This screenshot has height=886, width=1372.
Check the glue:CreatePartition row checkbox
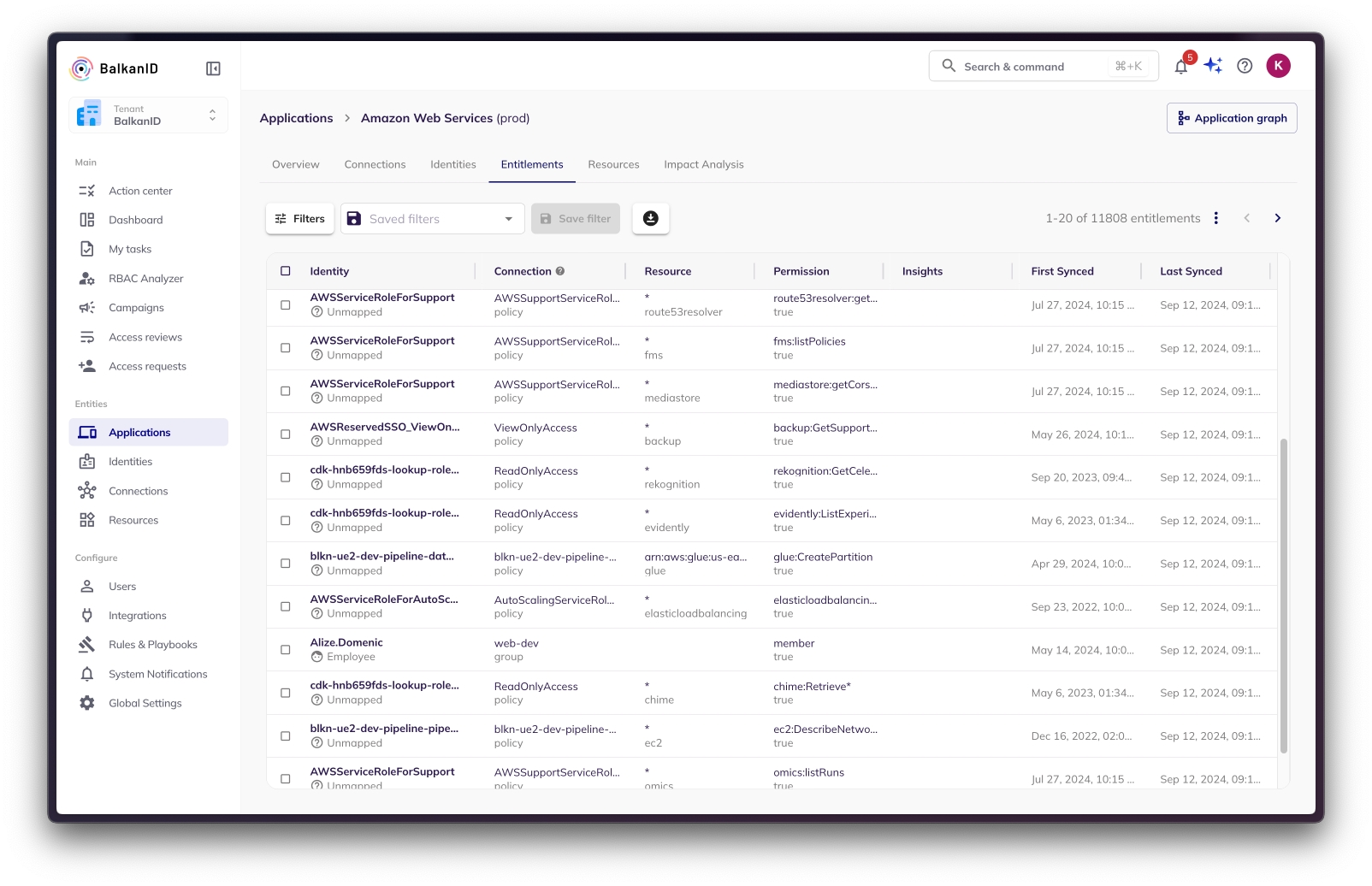click(286, 564)
